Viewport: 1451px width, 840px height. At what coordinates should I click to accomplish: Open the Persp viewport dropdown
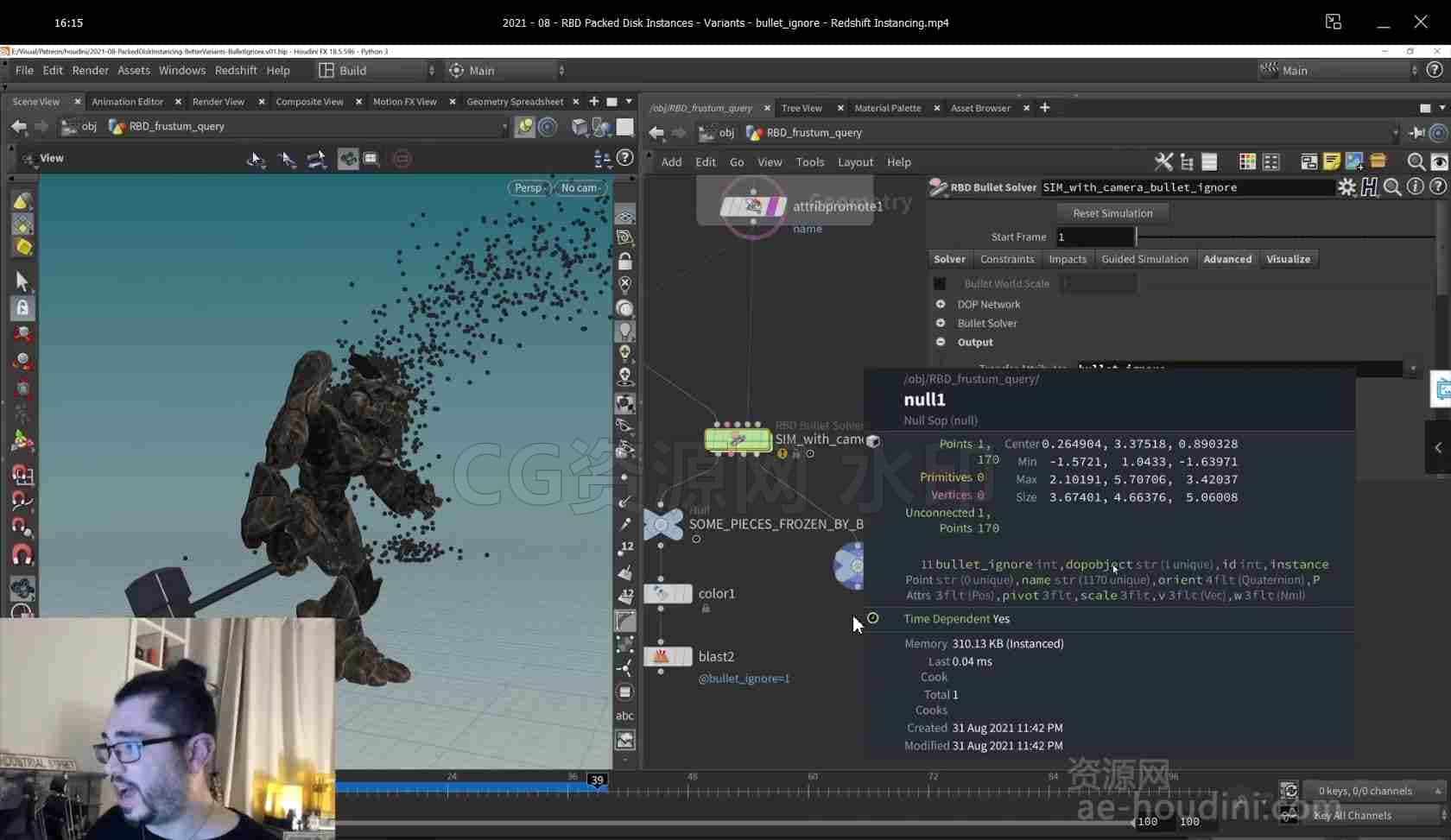pos(530,188)
